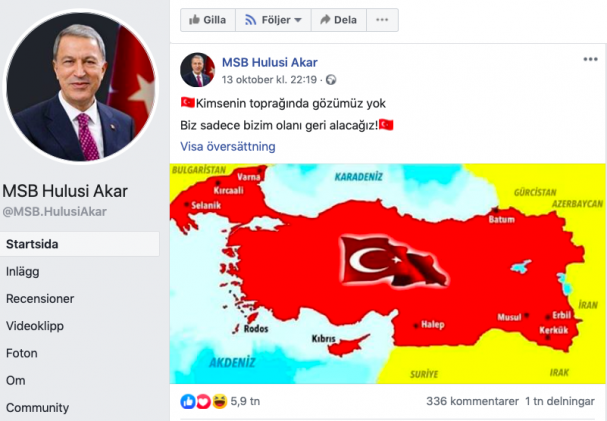Open the 1 tn delningar shares link

coord(560,402)
